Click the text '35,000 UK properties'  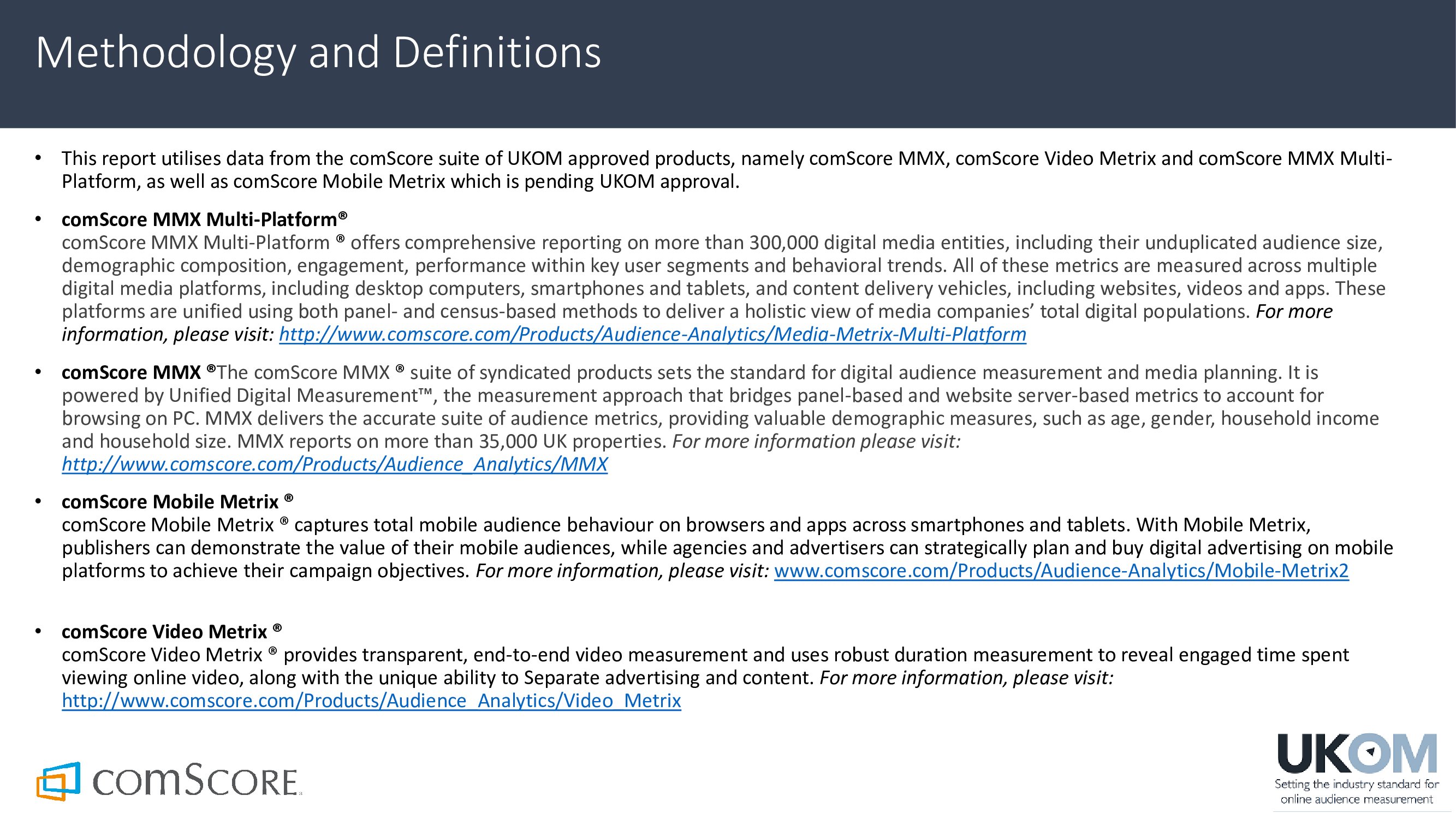point(573,441)
